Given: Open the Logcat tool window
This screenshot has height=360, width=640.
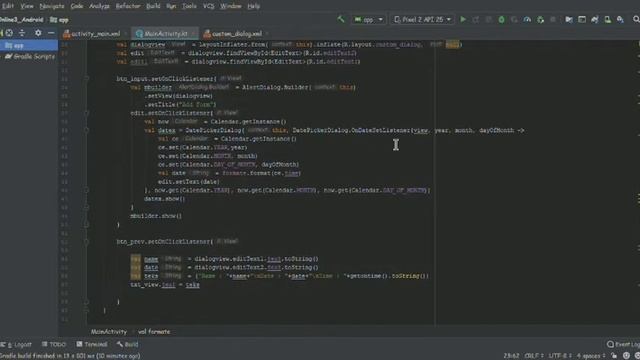Looking at the screenshot, I should 16,344.
